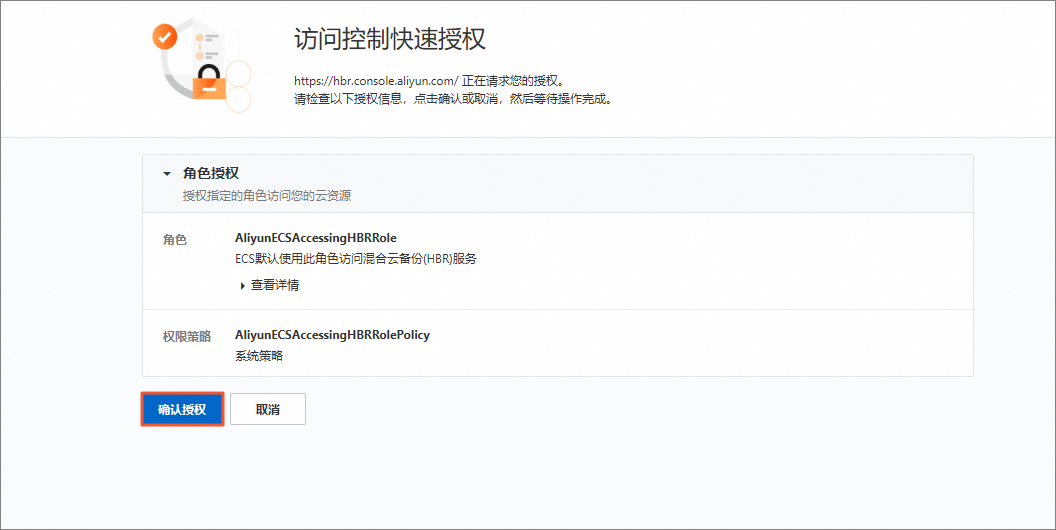Viewport: 1056px width, 530px height.
Task: Click the 访问控制快速授权 page title
Action: point(390,39)
